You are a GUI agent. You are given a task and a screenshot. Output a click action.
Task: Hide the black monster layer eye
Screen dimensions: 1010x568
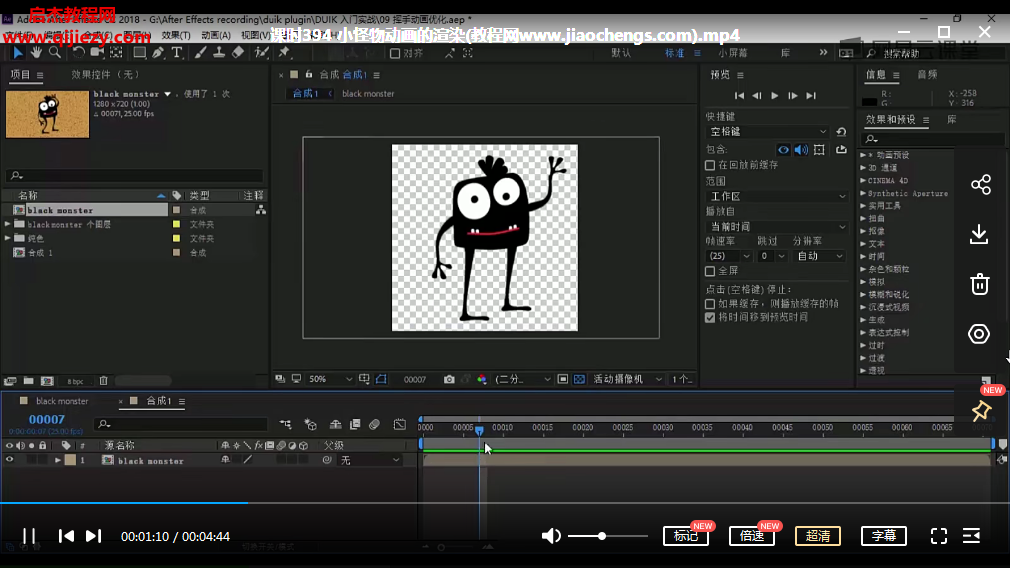coord(9,460)
